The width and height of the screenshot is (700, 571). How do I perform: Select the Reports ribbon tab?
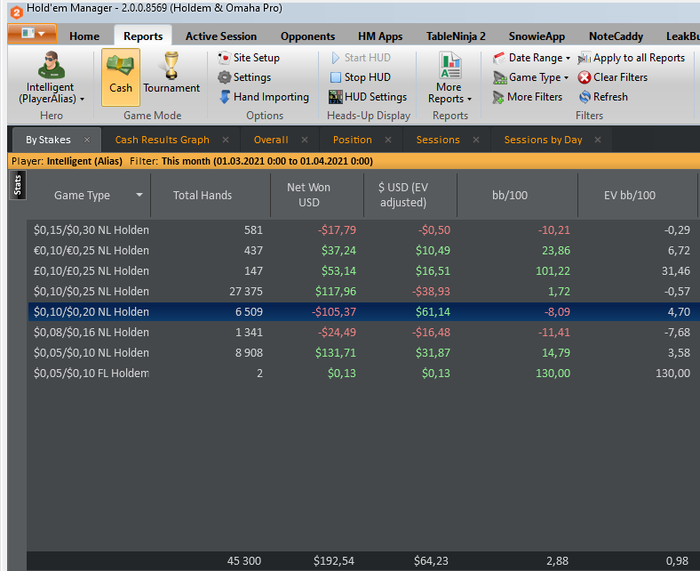coord(143,36)
